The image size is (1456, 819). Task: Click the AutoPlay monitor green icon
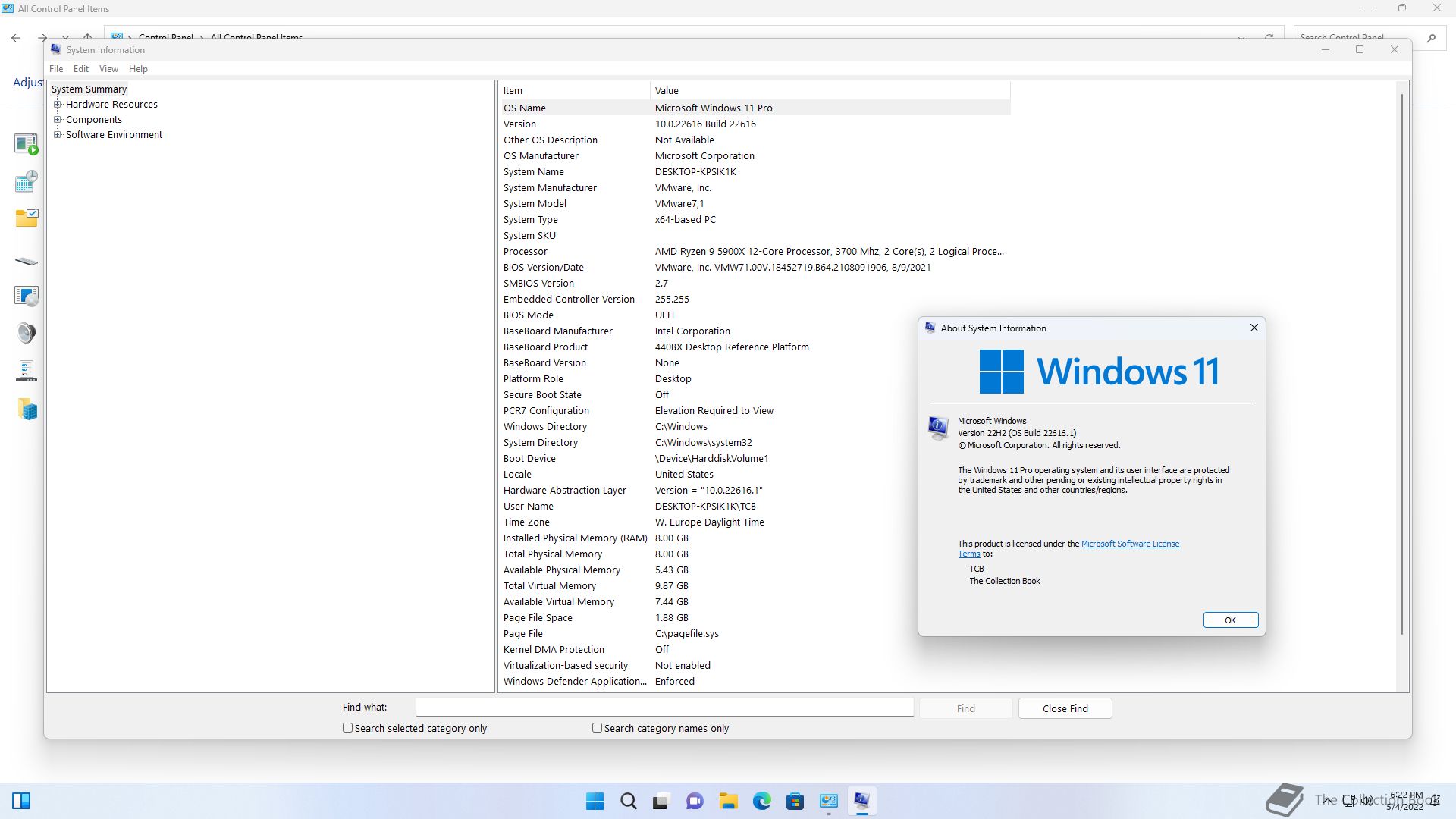pyautogui.click(x=27, y=143)
